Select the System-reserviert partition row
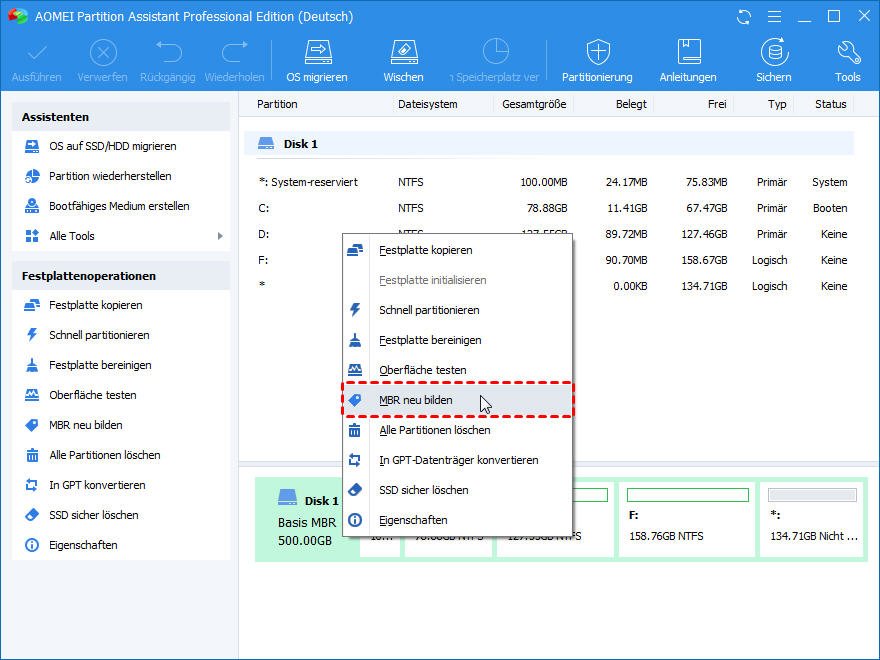Screen dimensions: 880x660 click(x=307, y=182)
